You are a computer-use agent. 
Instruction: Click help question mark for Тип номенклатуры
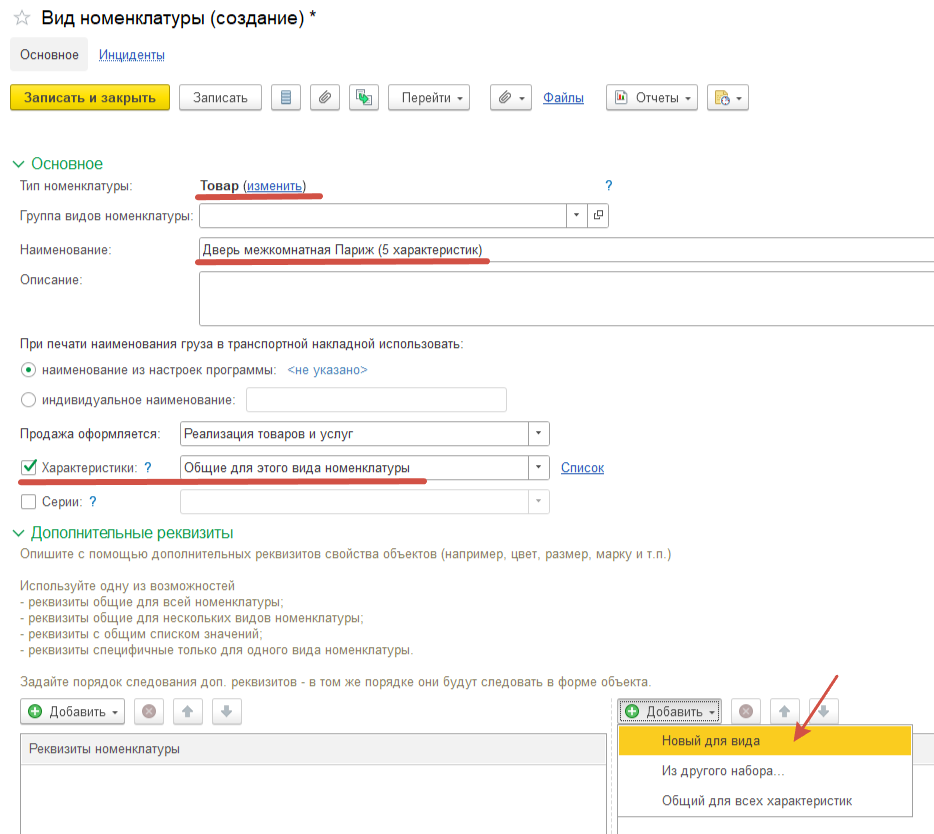coord(608,185)
